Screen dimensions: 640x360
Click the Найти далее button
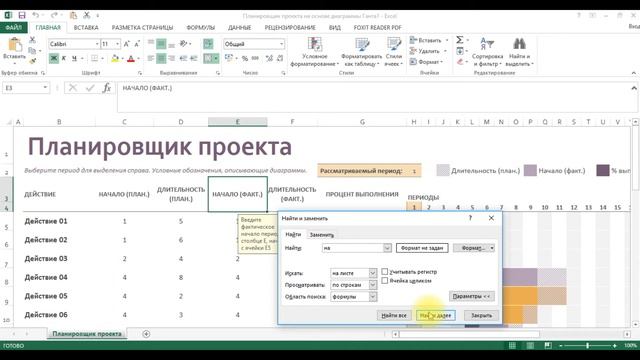436,315
